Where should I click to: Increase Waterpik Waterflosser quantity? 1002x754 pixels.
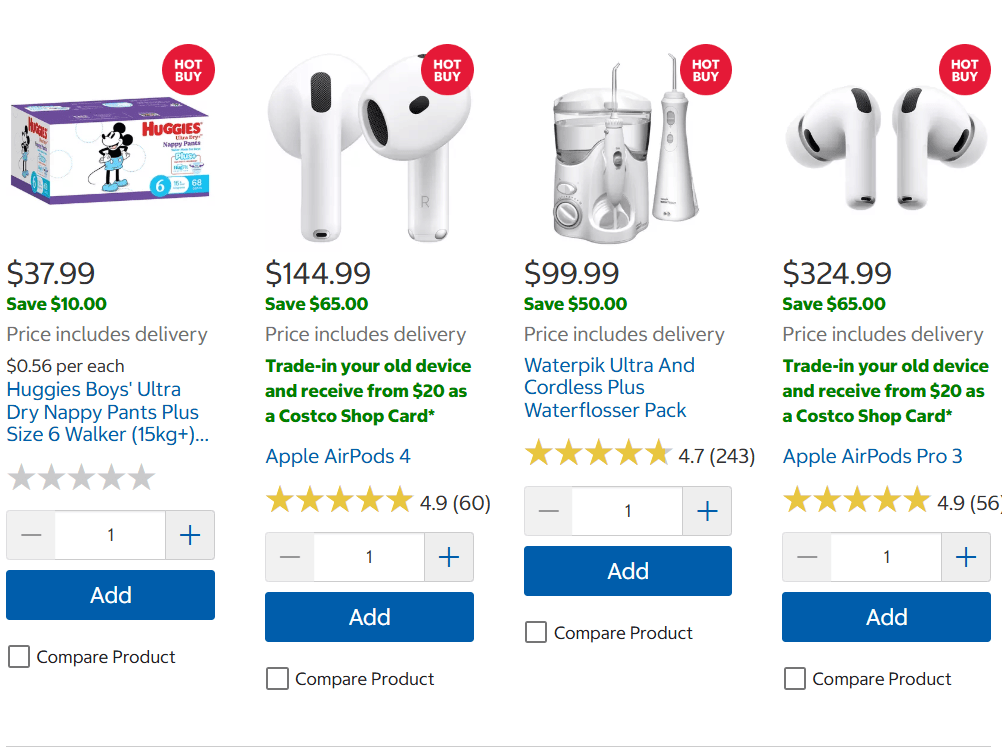click(707, 512)
